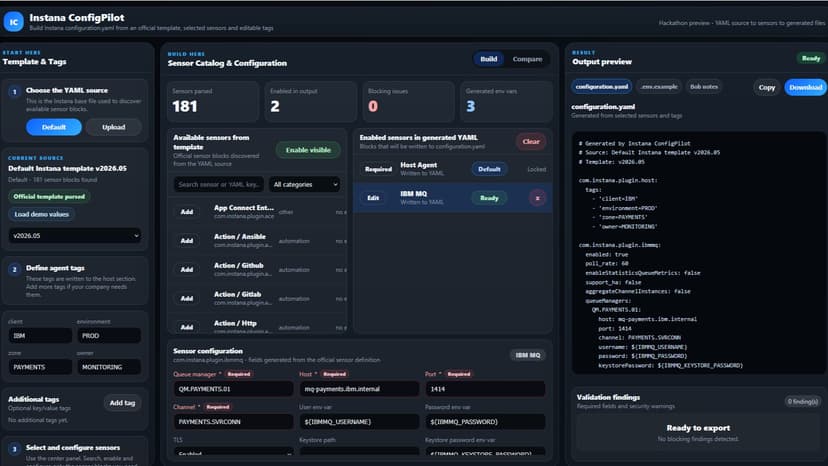The image size is (828, 466).
Task: Open the template version v2026.05 dropdown
Action: point(75,236)
